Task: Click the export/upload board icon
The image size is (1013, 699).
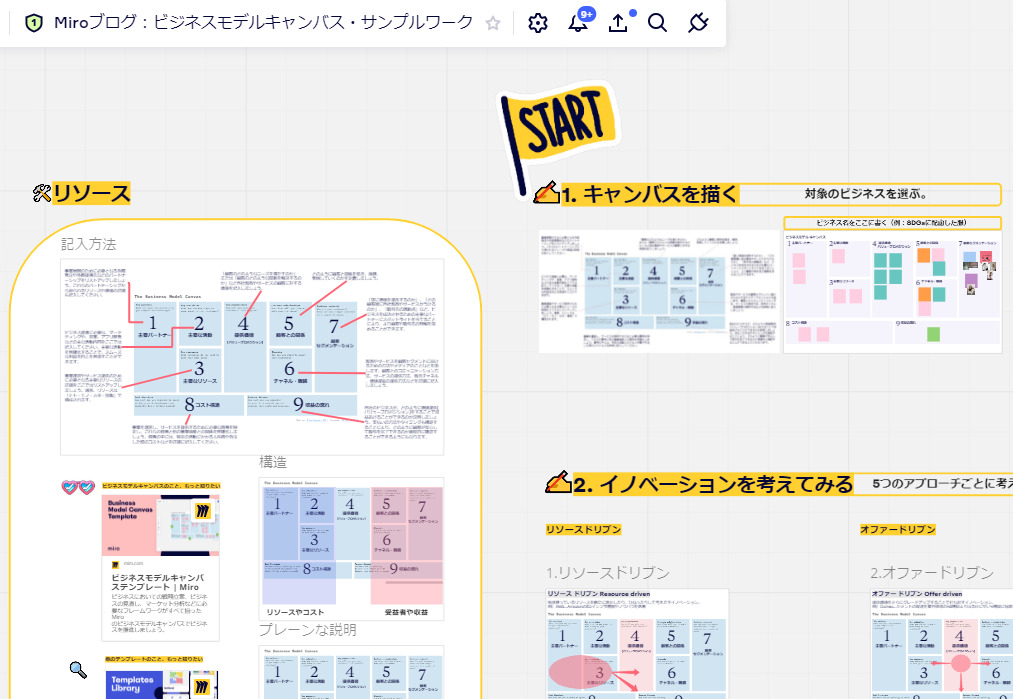Action: (x=618, y=23)
